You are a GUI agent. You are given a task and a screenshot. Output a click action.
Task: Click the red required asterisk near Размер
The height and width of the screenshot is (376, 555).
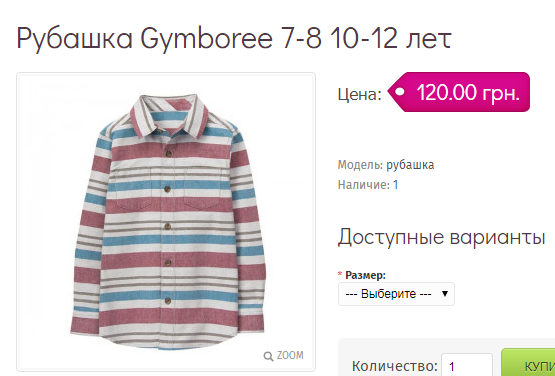point(340,274)
